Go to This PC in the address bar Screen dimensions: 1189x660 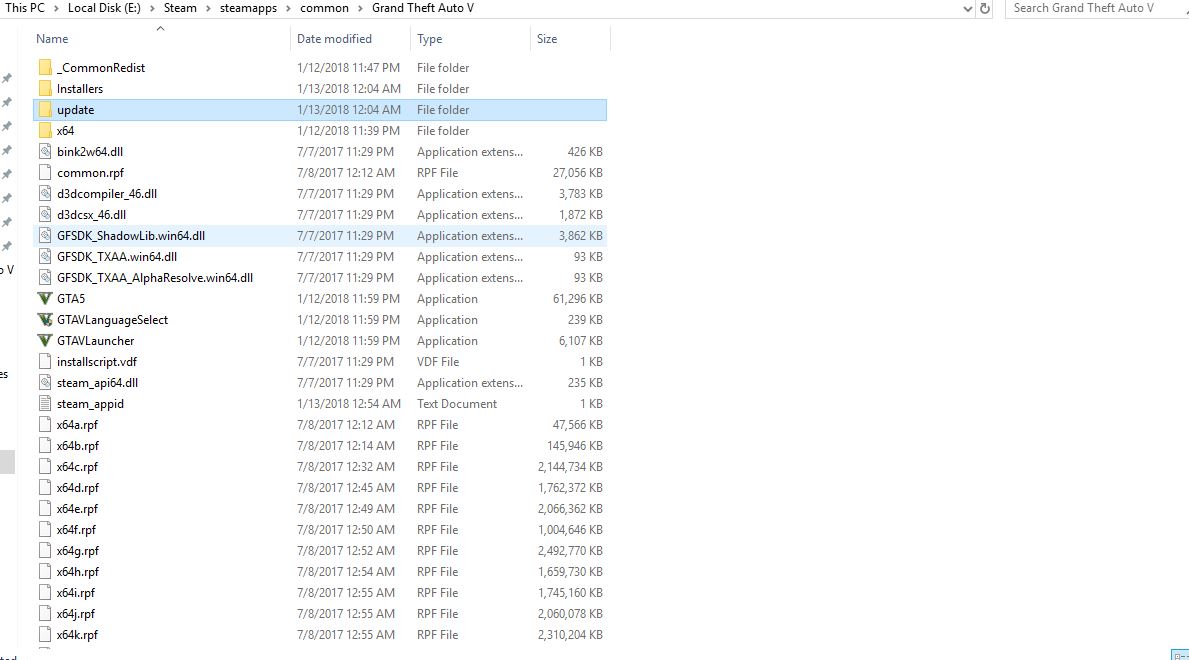pyautogui.click(x=25, y=8)
